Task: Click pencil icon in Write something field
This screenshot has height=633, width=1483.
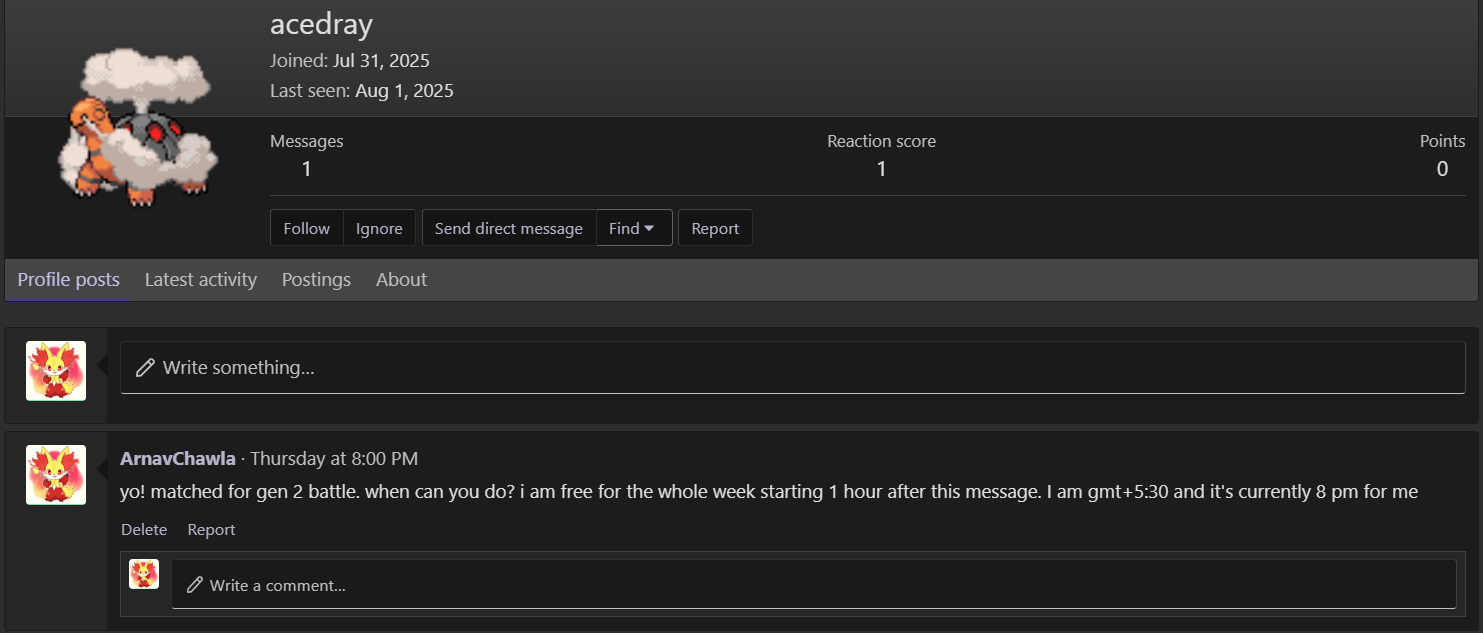Action: tap(145, 368)
